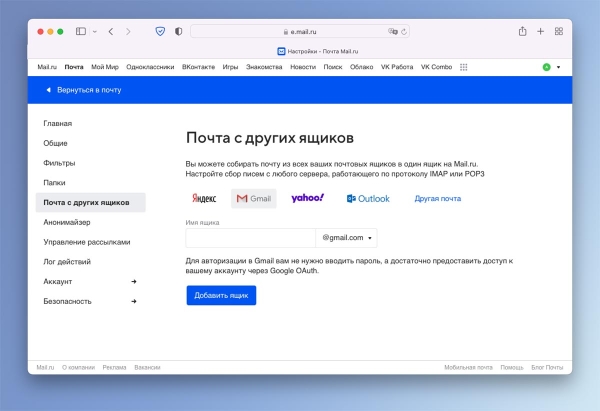Open Помощь footer link
600x411 pixels.
coord(512,367)
